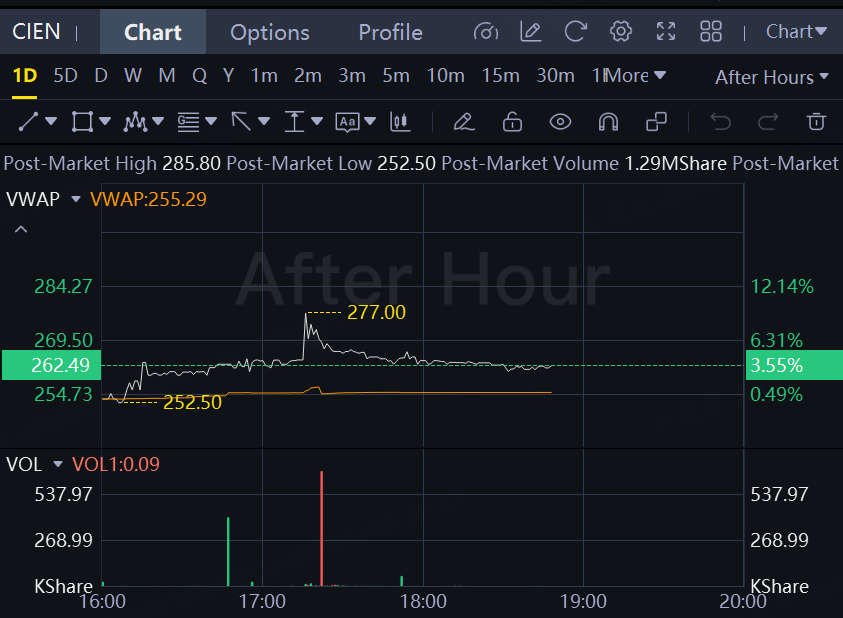Image resolution: width=843 pixels, height=618 pixels.
Task: Delete drawings with the trash icon
Action: 816,122
